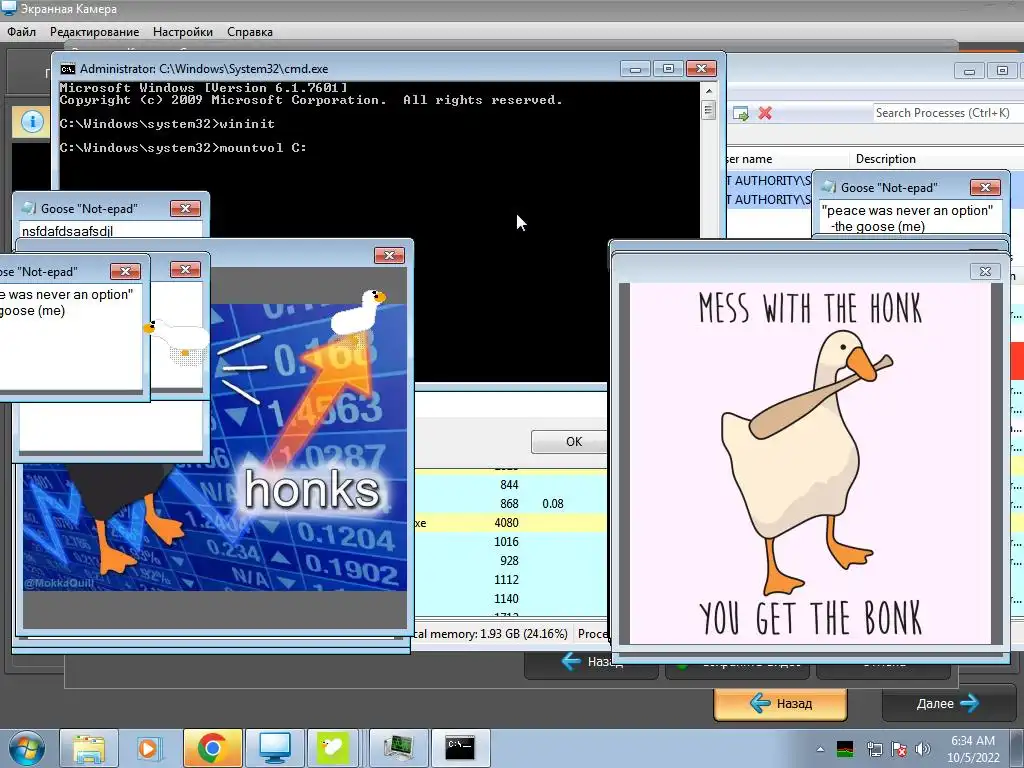Image resolution: width=1024 pixels, height=768 pixels.
Task: Select process row with PID 928
Action: click(x=511, y=560)
